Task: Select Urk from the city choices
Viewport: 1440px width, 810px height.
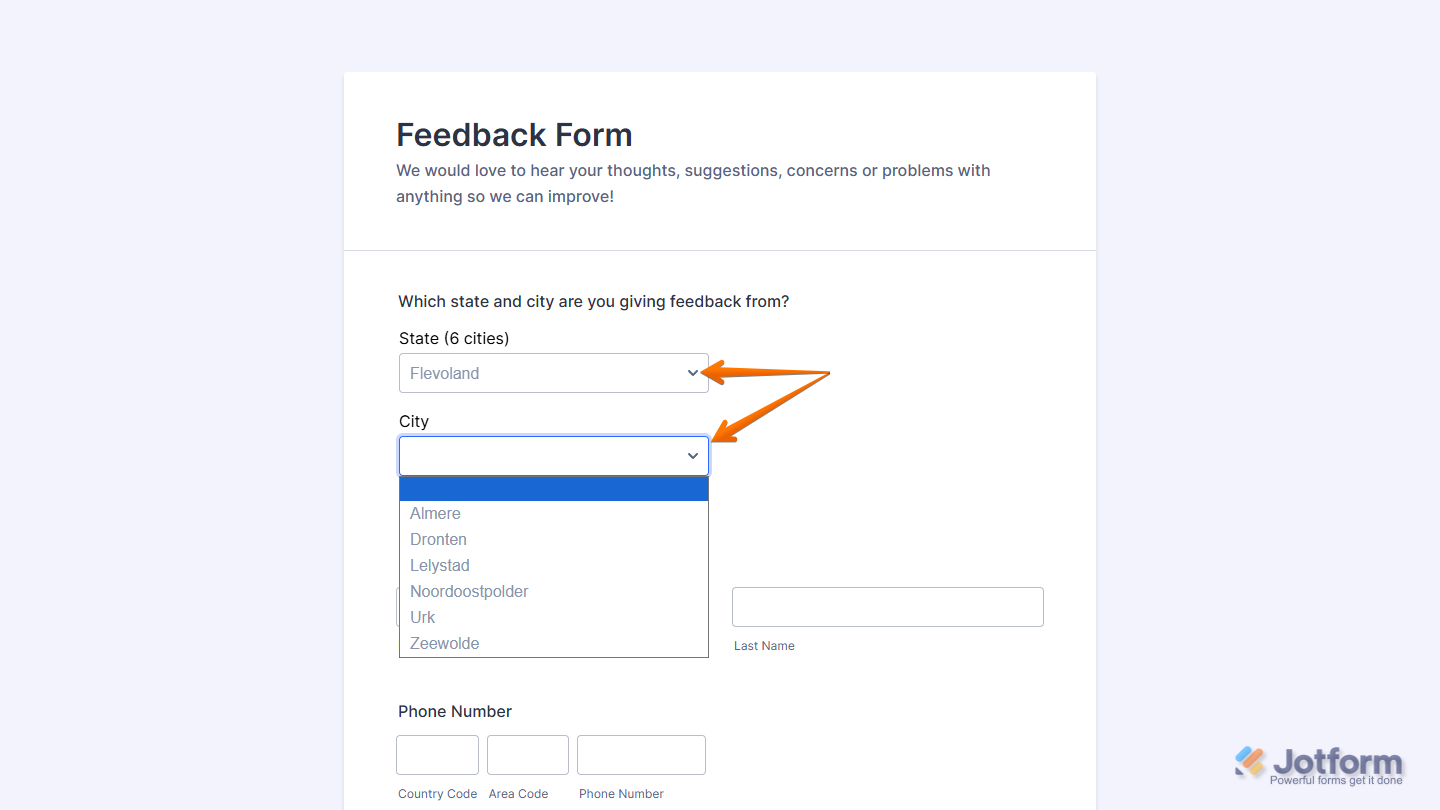Action: click(x=422, y=617)
